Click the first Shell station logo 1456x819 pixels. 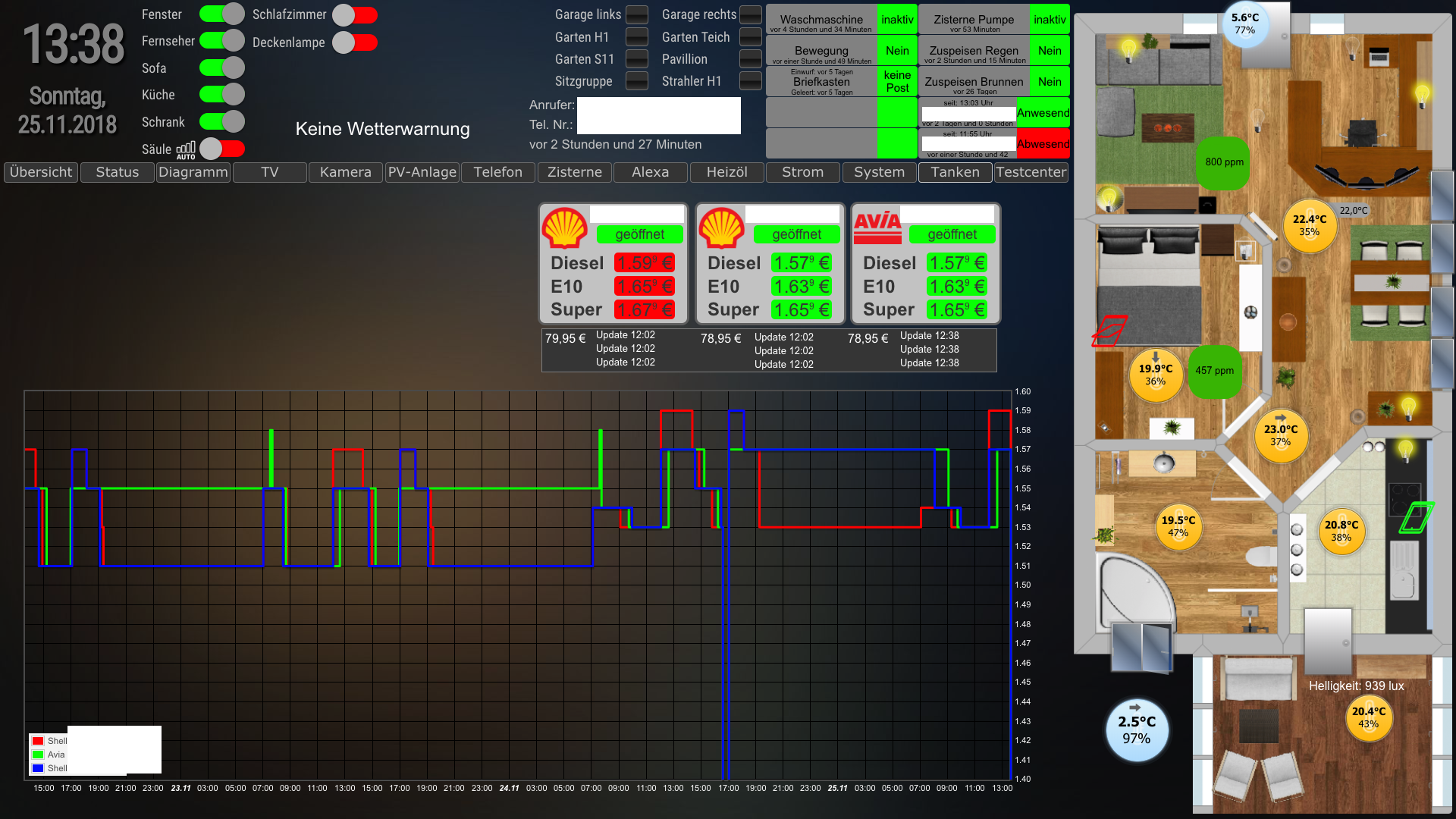[565, 228]
